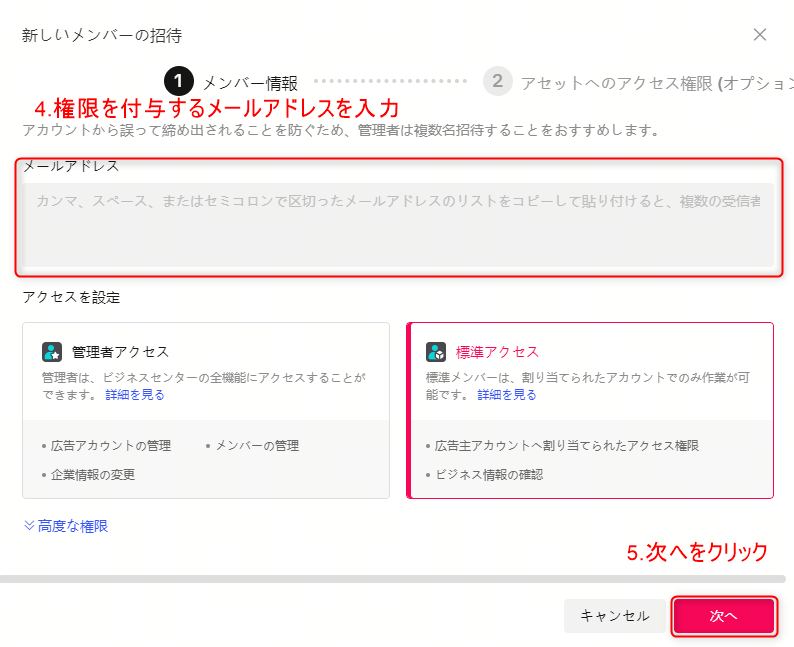The width and height of the screenshot is (794, 647).
Task: Click the ビジネス情報の確認 bullet item
Action: [489, 475]
